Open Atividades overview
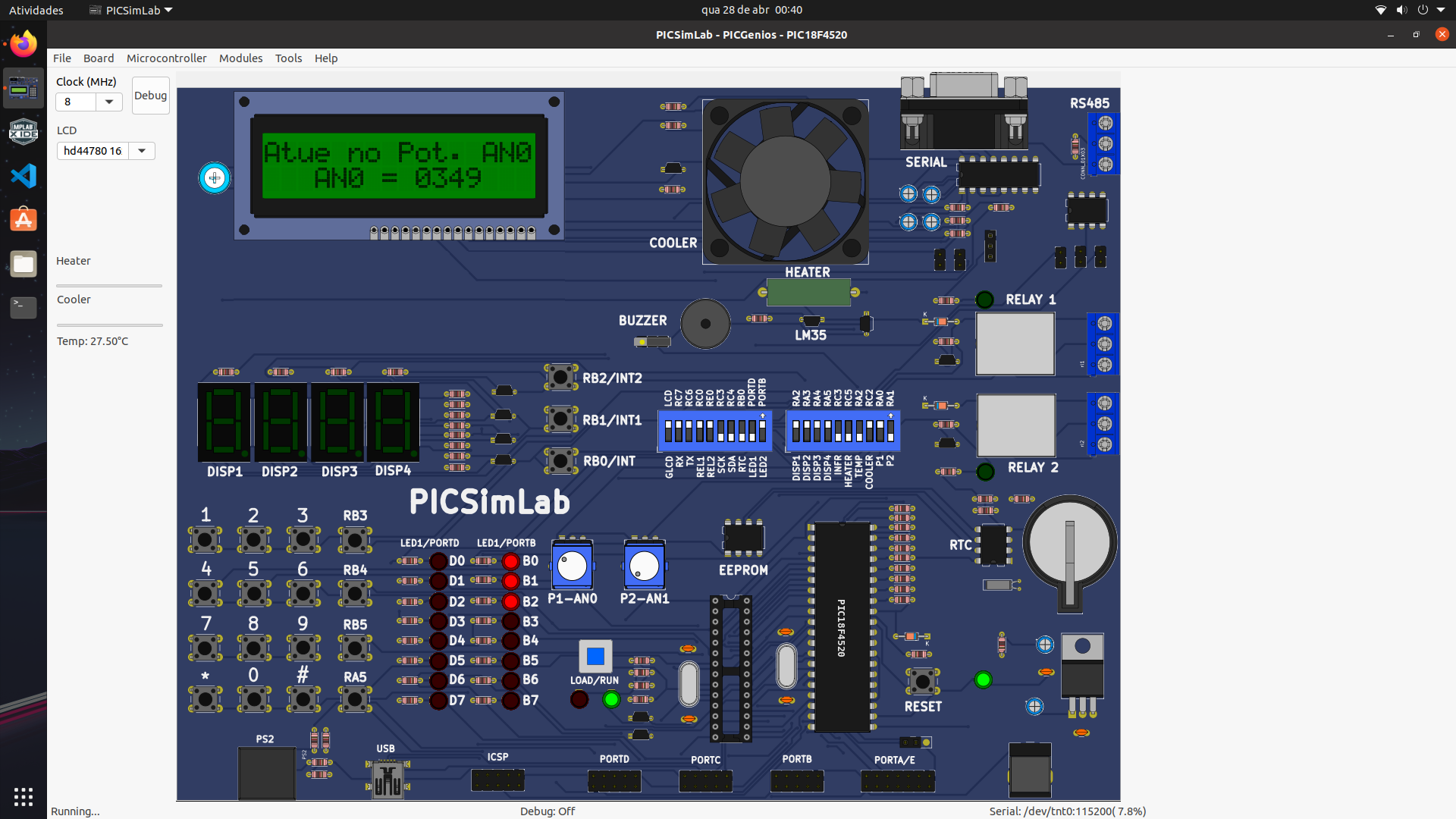Viewport: 1456px width, 819px height. tap(36, 10)
